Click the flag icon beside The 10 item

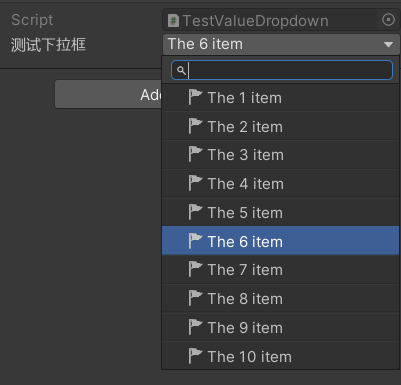point(195,356)
